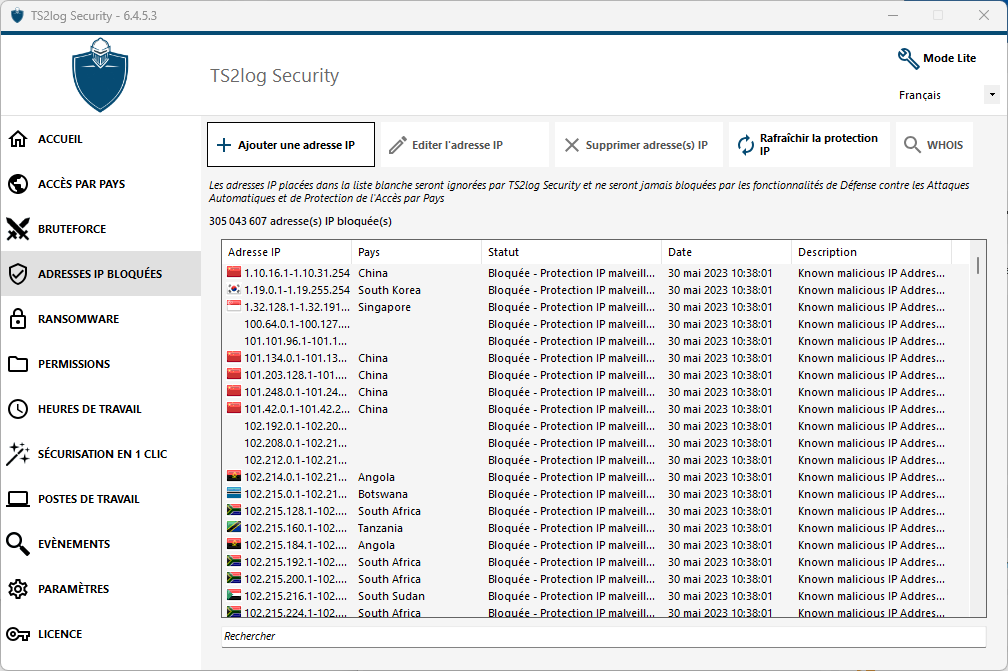Click the Botswana country cell
1008x671 pixels.
click(382, 494)
